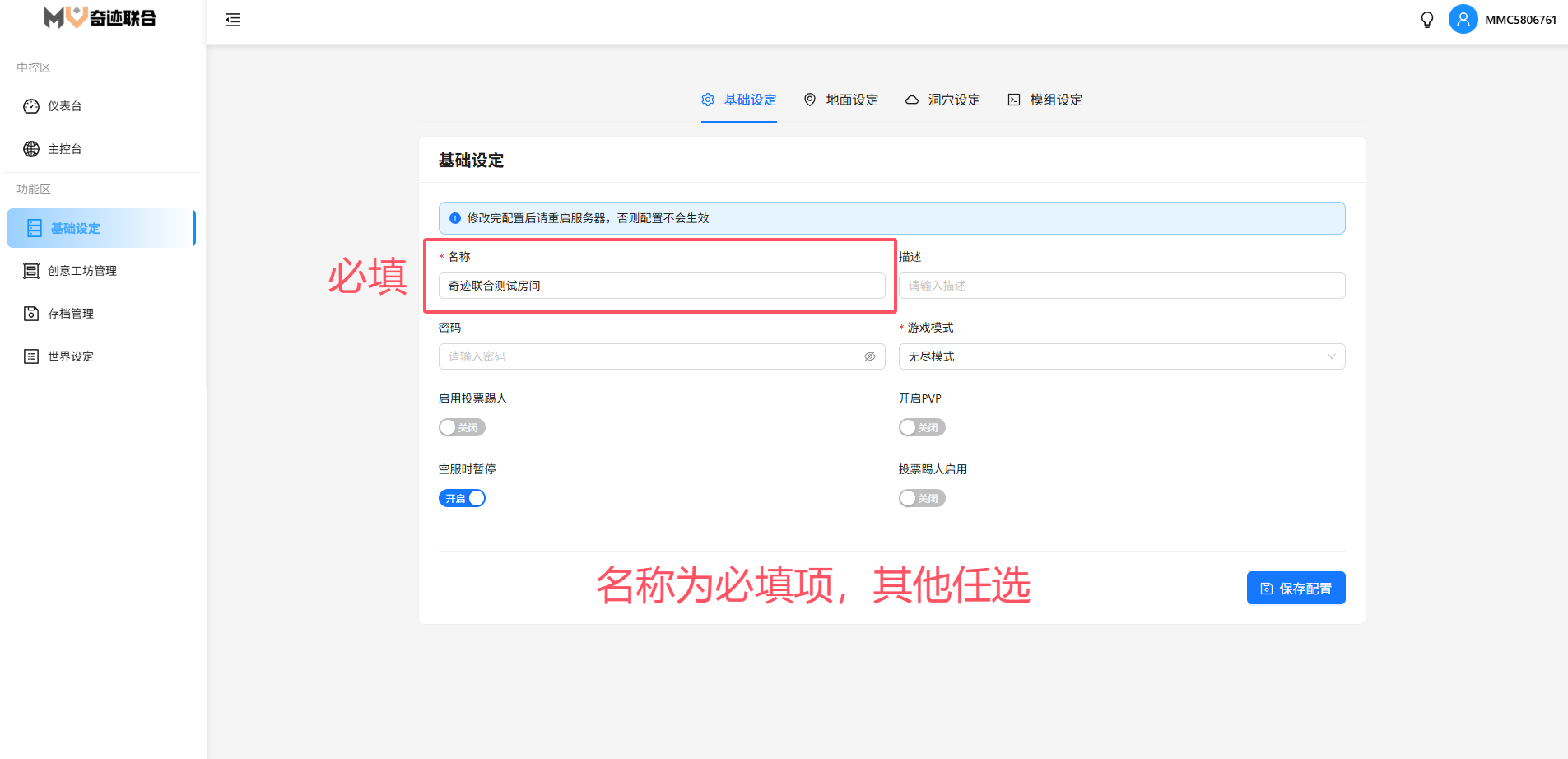
Task: Click the lightbulb icon in header
Action: pos(1427,20)
